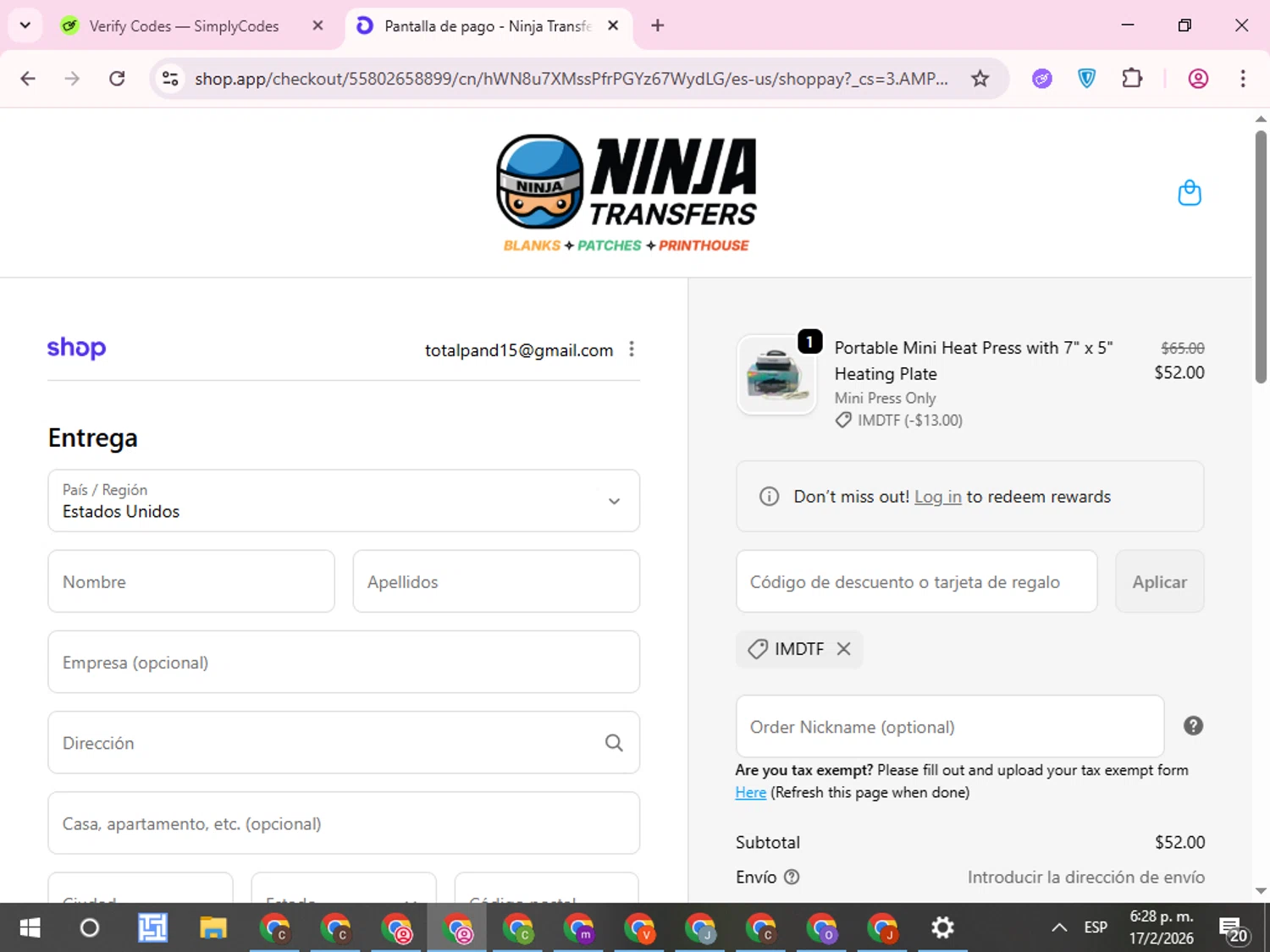This screenshot has width=1270, height=952.
Task: Expand the País / Región dropdown
Action: pos(344,501)
